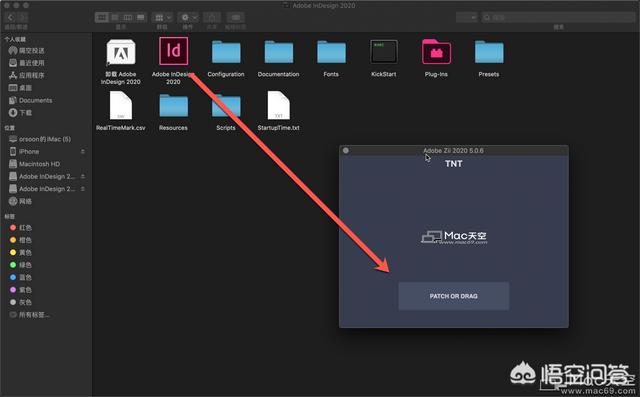Viewport: 640px width, 397px height.
Task: Select second Adobe InDesign 2... volume
Action: [x=42, y=189]
